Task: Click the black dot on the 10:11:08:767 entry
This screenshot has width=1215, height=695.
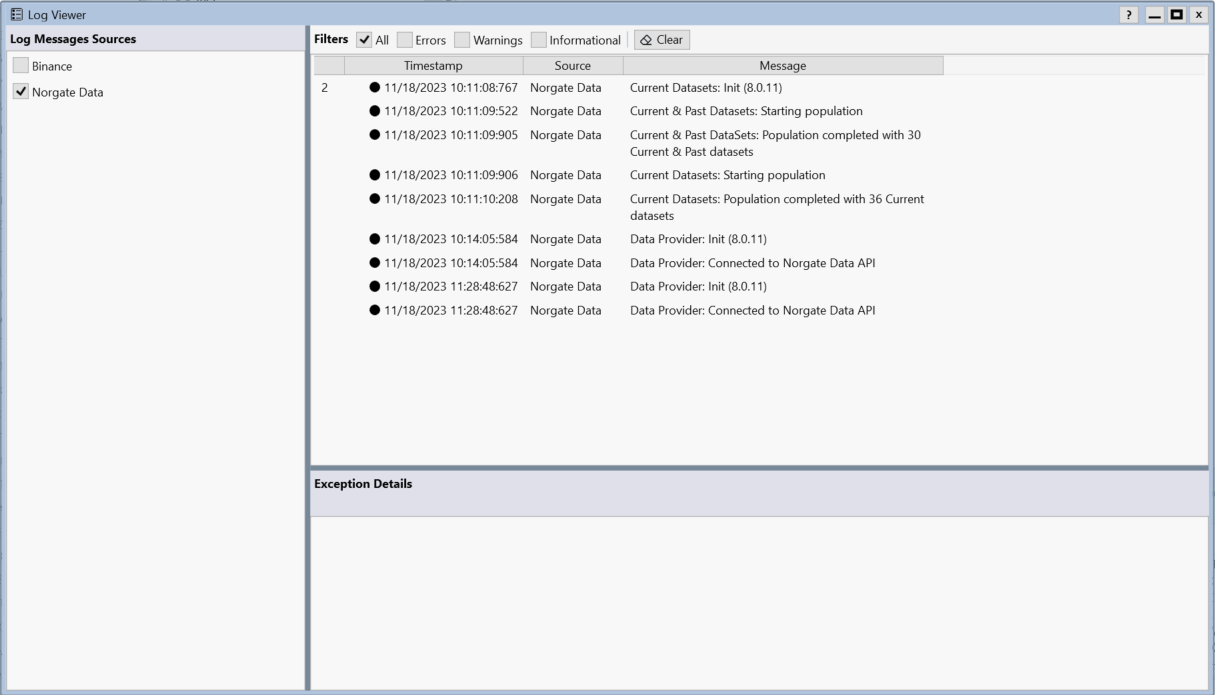Action: [375, 88]
